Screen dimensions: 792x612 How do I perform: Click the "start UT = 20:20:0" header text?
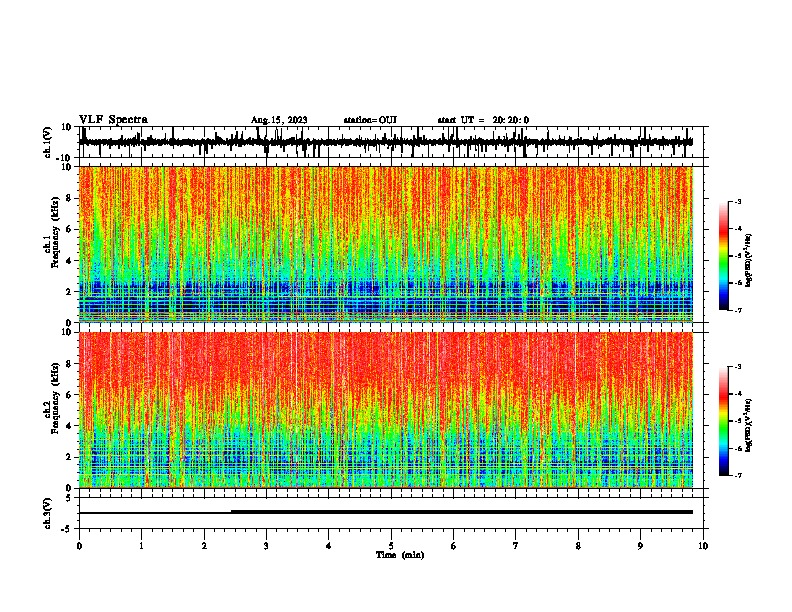point(483,120)
